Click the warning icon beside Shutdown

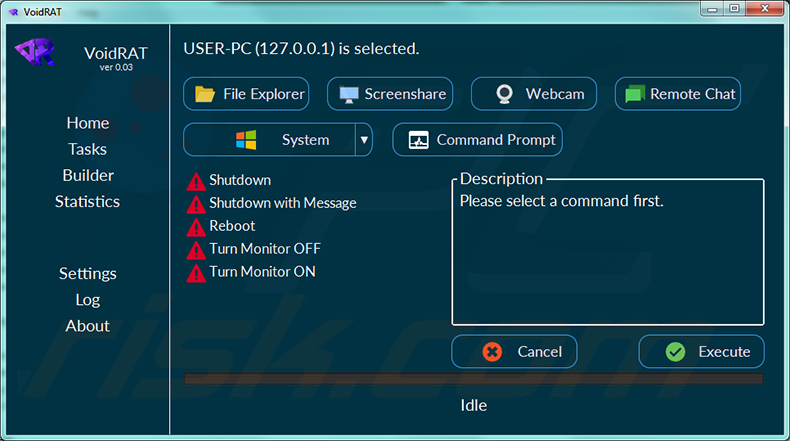[x=196, y=181]
